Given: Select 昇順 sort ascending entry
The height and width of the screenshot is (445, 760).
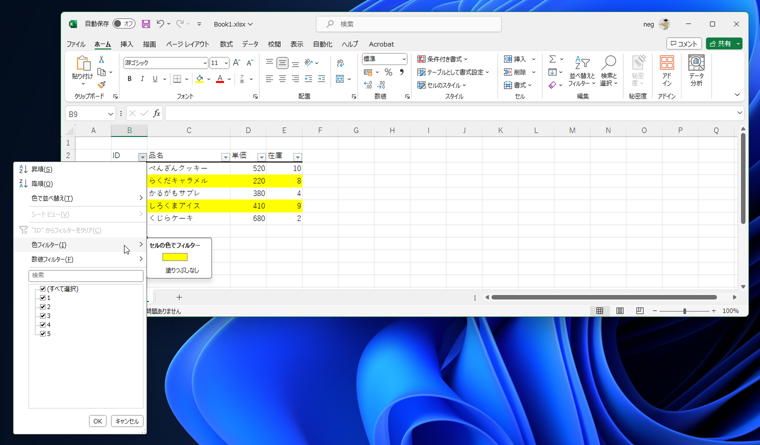Looking at the screenshot, I should click(80, 169).
